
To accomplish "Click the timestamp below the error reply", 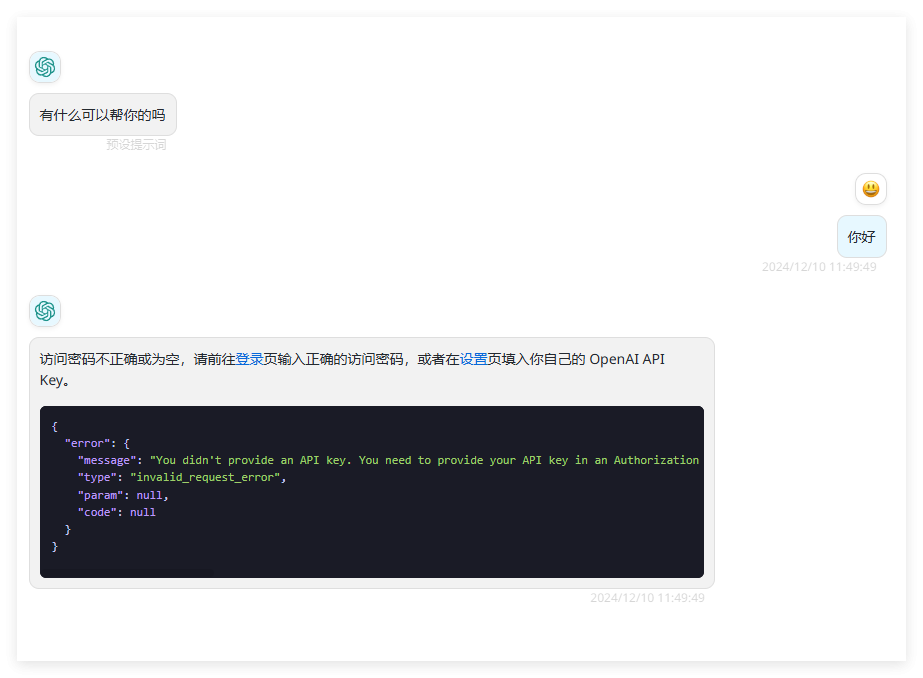I will click(647, 598).
